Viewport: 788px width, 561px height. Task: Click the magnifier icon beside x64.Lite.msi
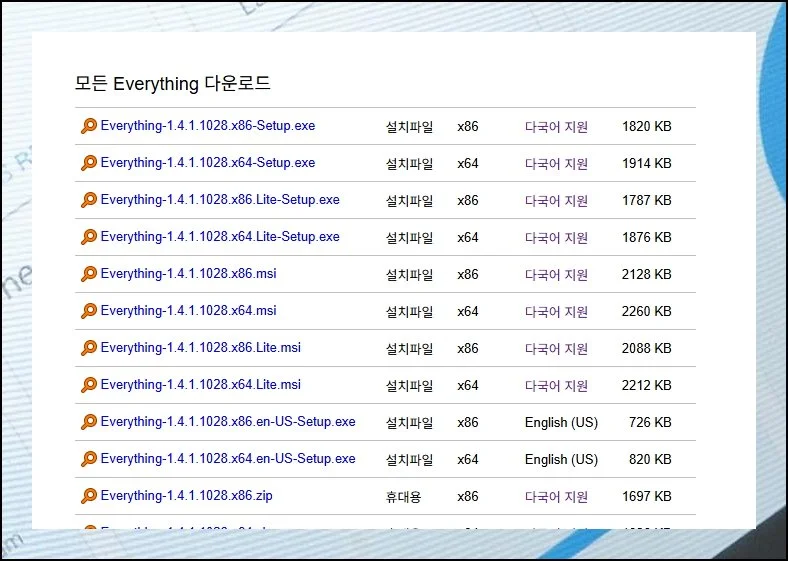tap(88, 385)
